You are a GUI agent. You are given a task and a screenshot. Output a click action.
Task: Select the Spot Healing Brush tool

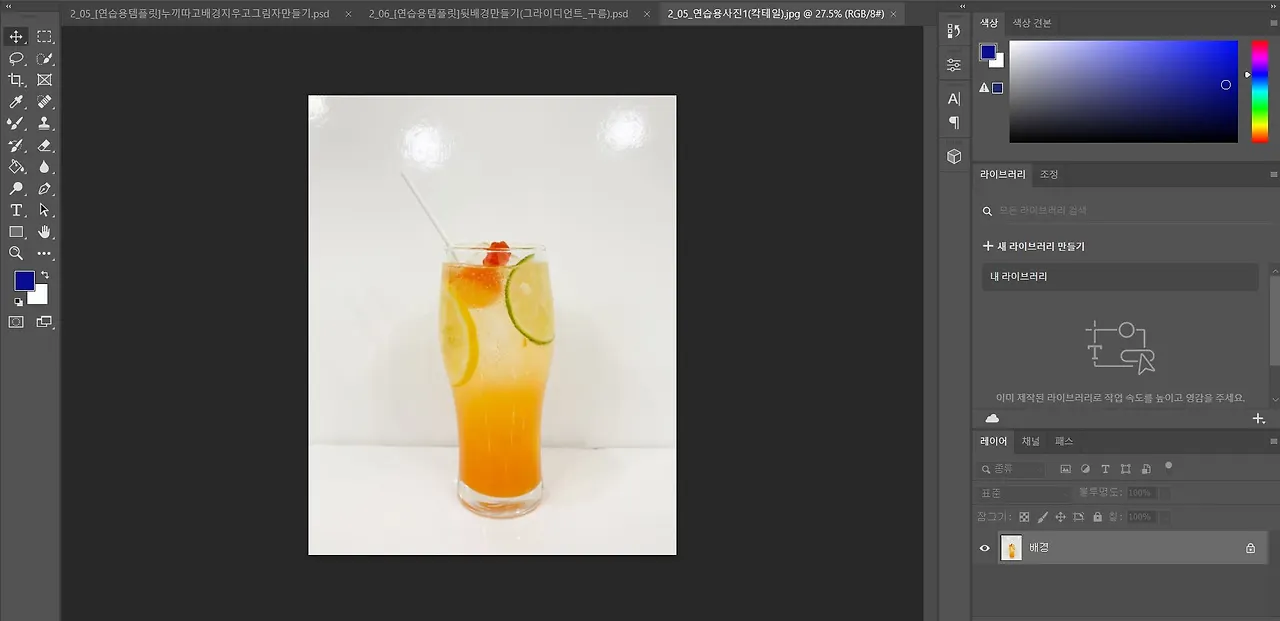45,102
